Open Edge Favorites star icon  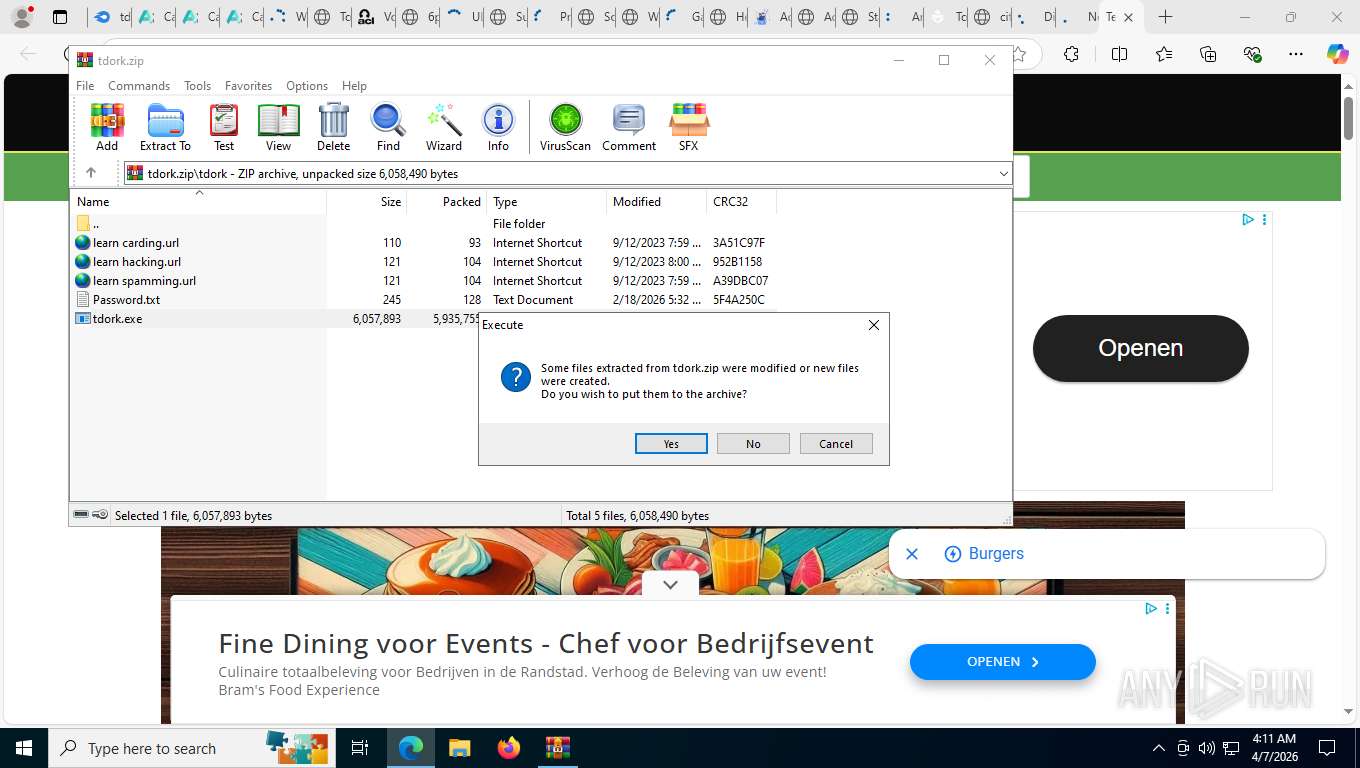click(x=1164, y=54)
